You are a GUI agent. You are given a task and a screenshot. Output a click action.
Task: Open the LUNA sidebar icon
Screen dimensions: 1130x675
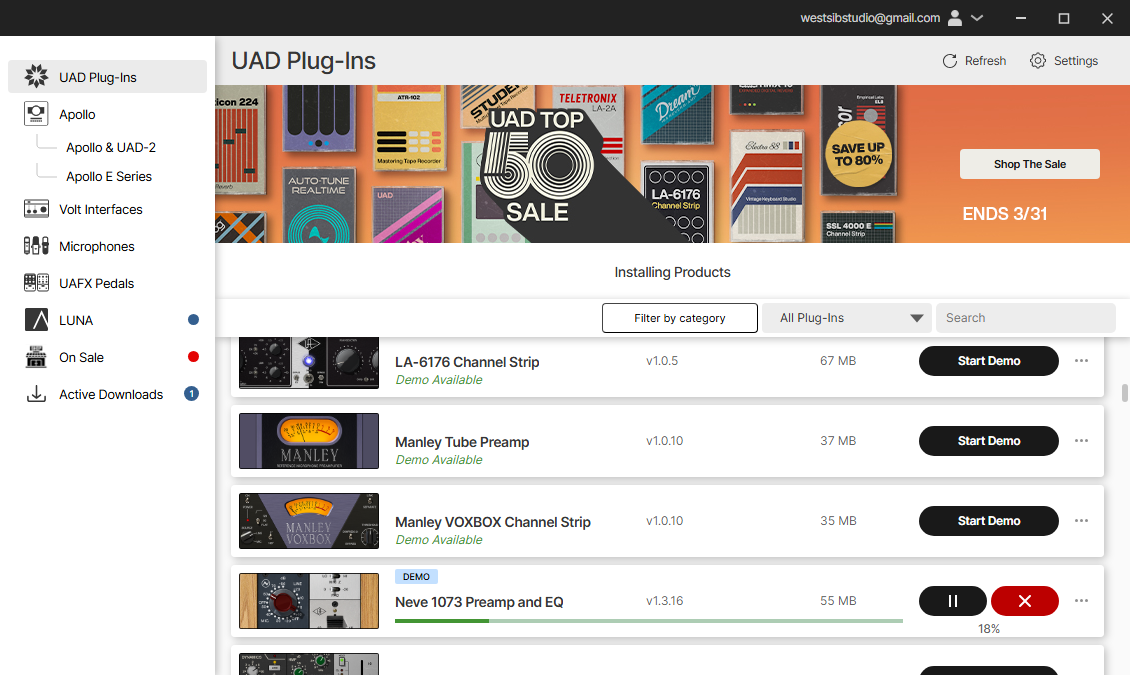(36, 320)
